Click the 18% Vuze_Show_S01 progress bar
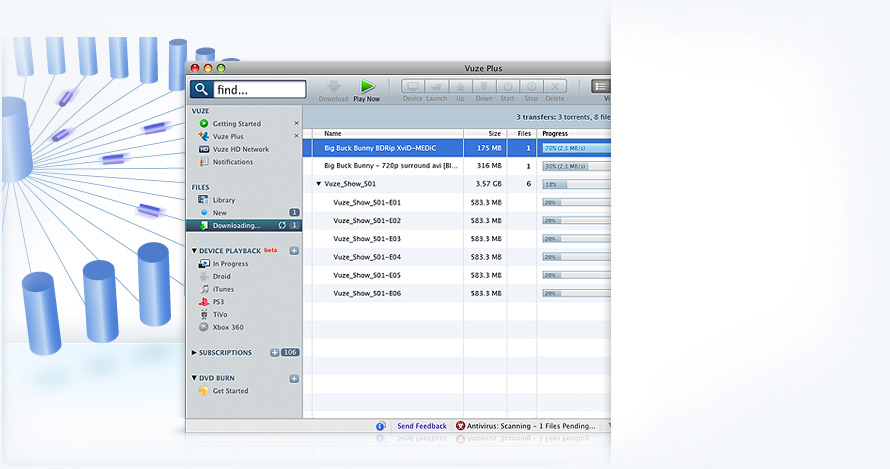 point(576,185)
